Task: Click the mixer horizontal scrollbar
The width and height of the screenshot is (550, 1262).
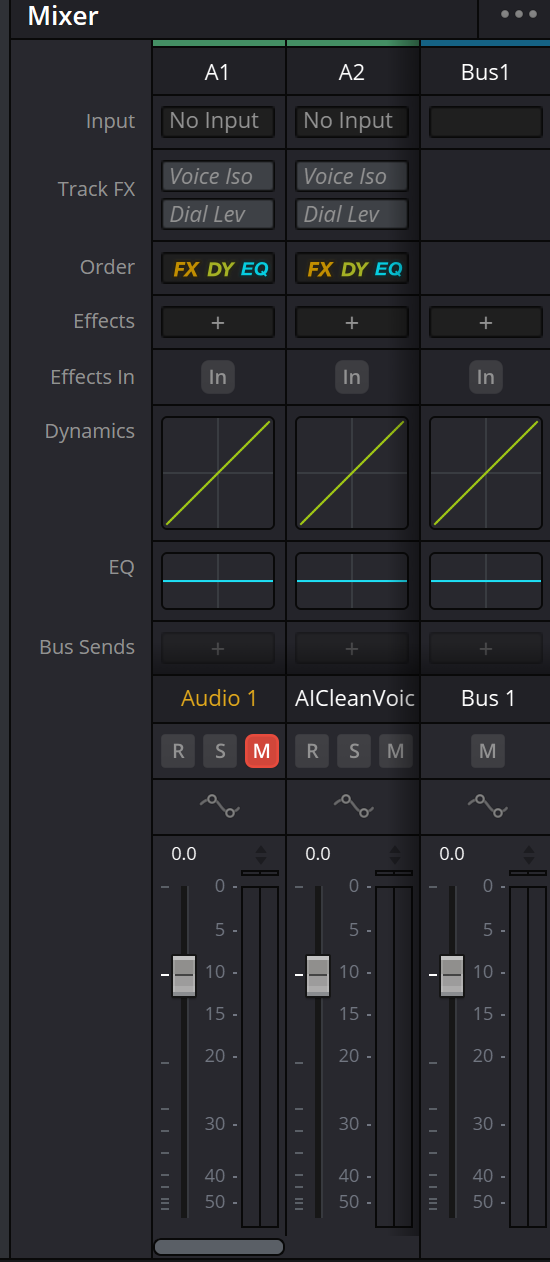Action: coord(219,1246)
